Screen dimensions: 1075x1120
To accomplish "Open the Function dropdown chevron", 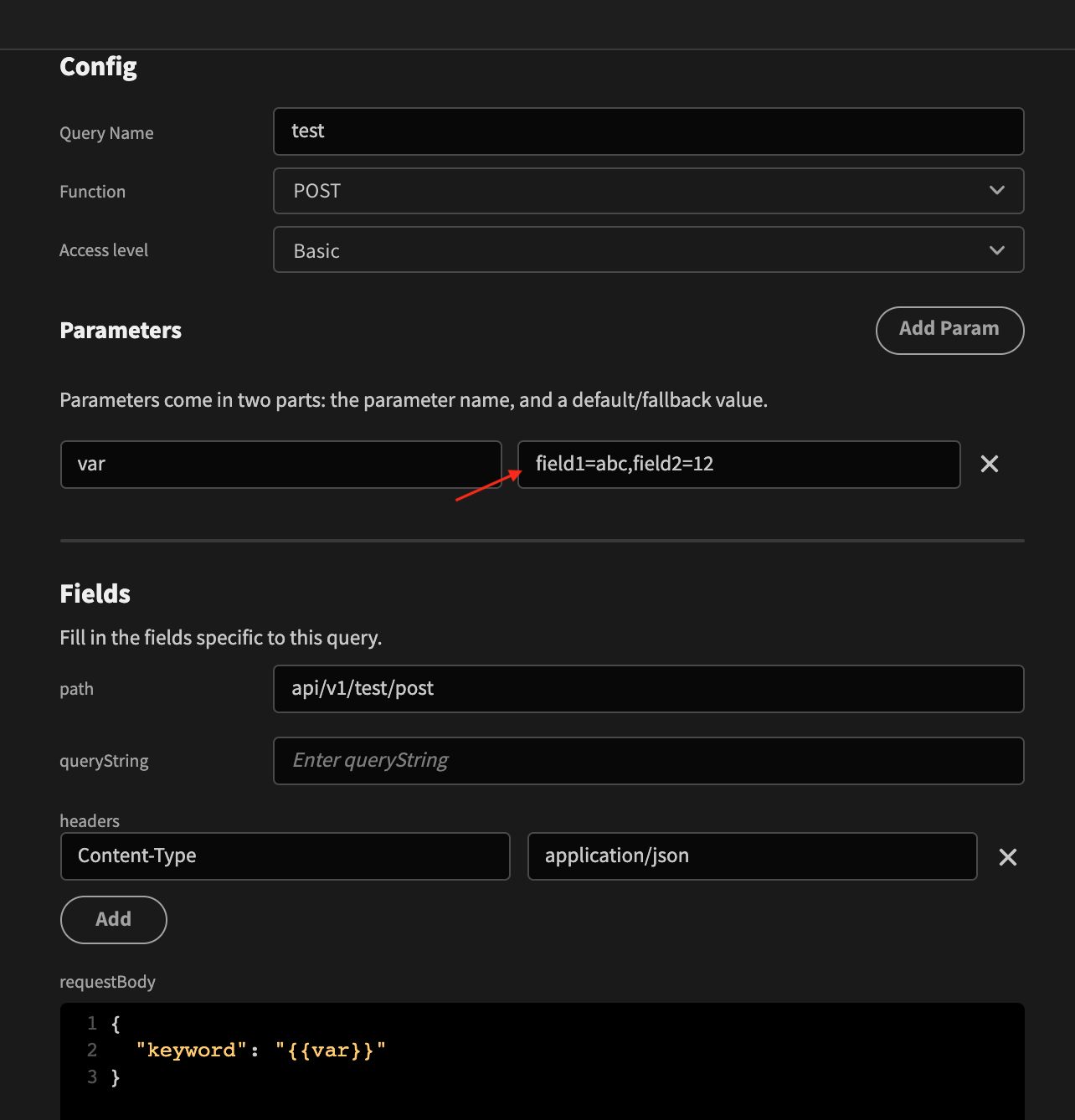I will 996,191.
